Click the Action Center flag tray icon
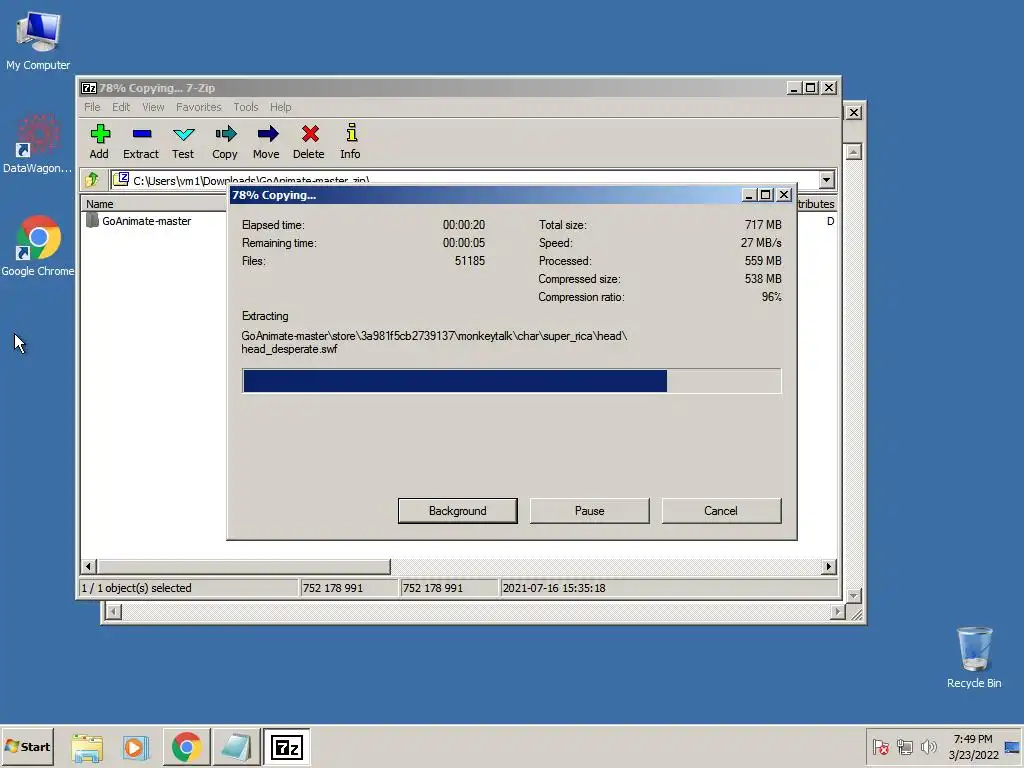This screenshot has height=768, width=1024. [x=880, y=747]
